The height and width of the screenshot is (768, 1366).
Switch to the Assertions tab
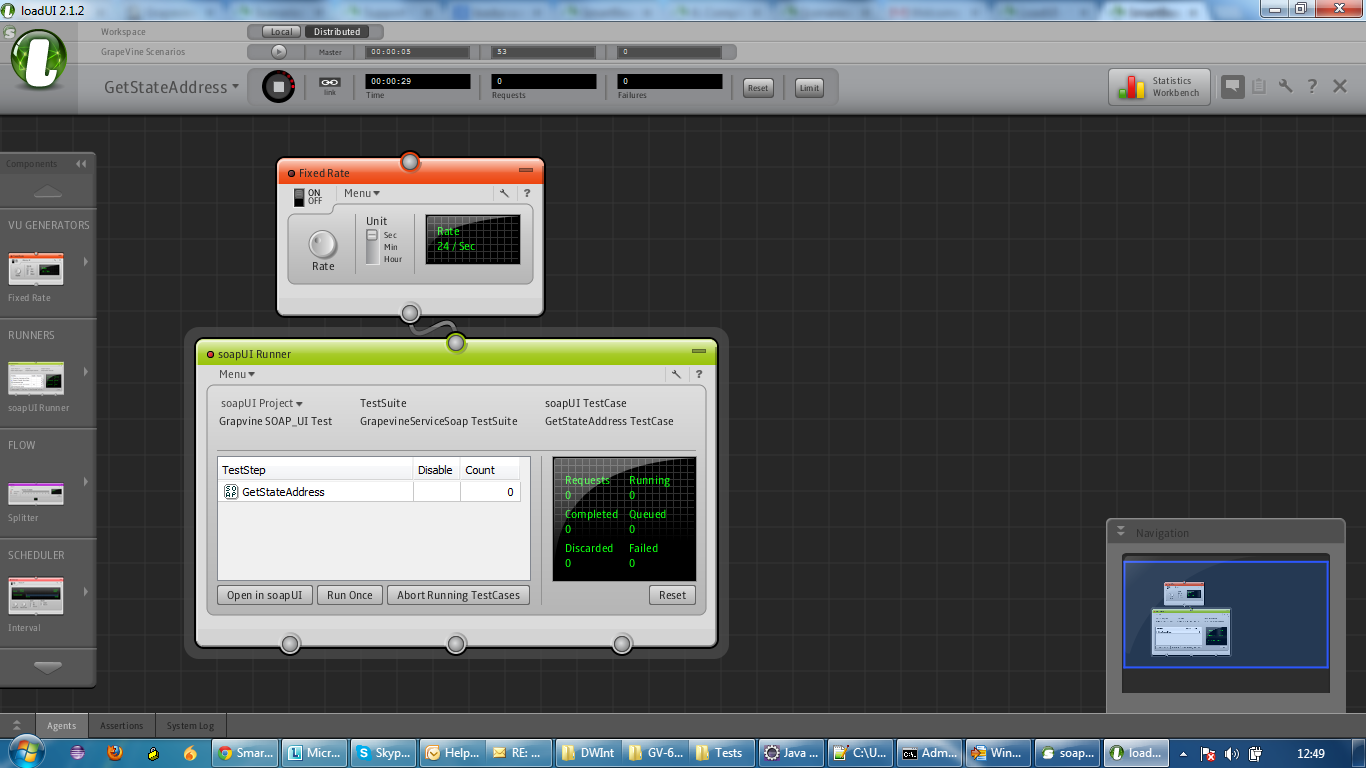(x=121, y=726)
